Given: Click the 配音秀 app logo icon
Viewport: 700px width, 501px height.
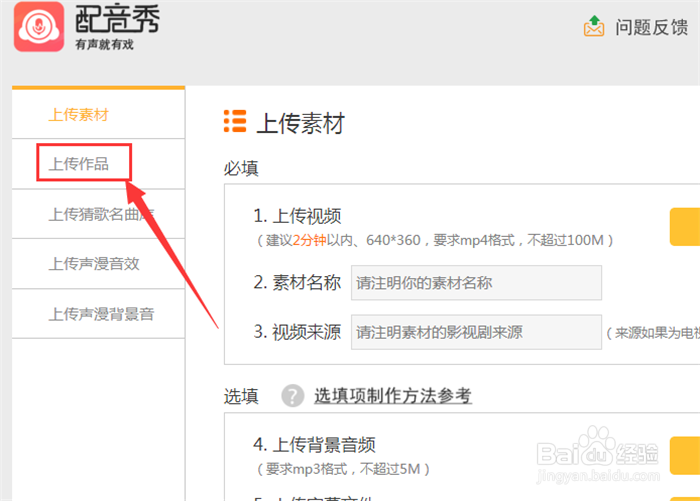Looking at the screenshot, I should point(39,27).
